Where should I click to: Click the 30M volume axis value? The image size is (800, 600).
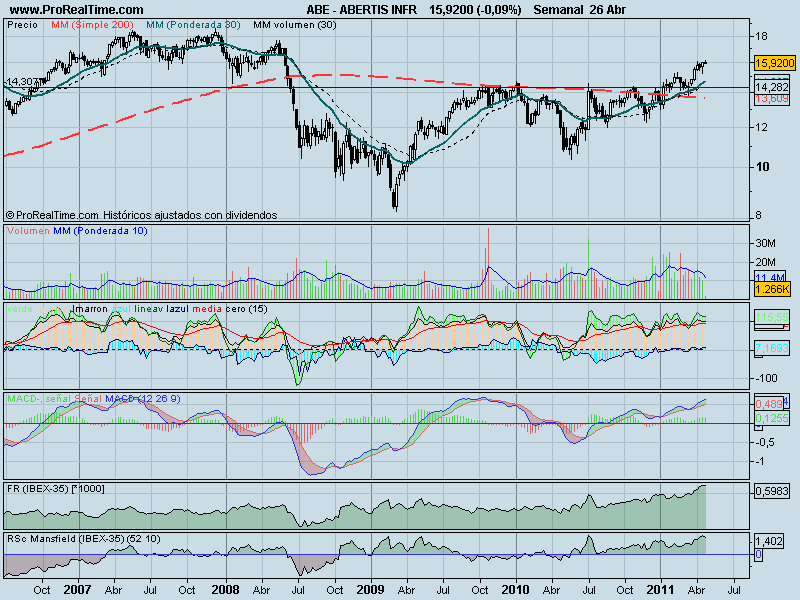765,243
